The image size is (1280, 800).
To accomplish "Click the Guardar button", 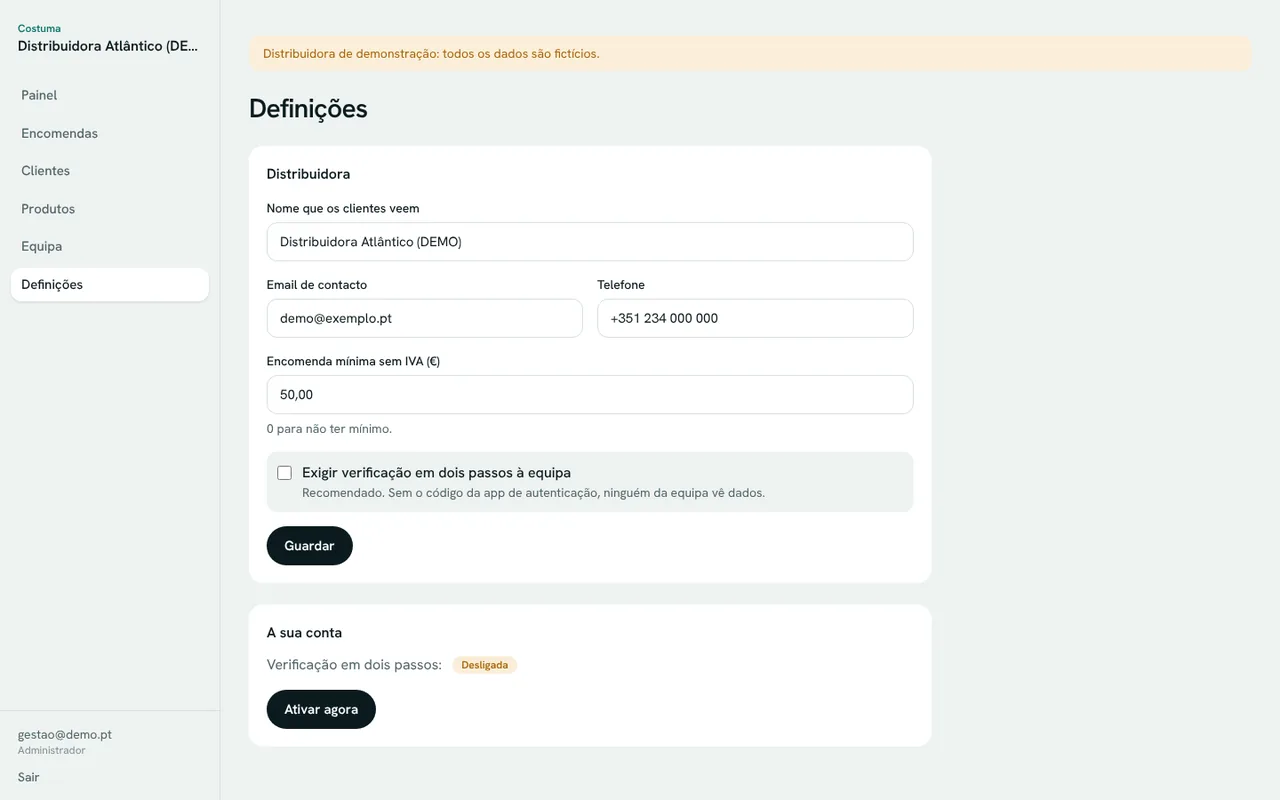I will [x=310, y=546].
